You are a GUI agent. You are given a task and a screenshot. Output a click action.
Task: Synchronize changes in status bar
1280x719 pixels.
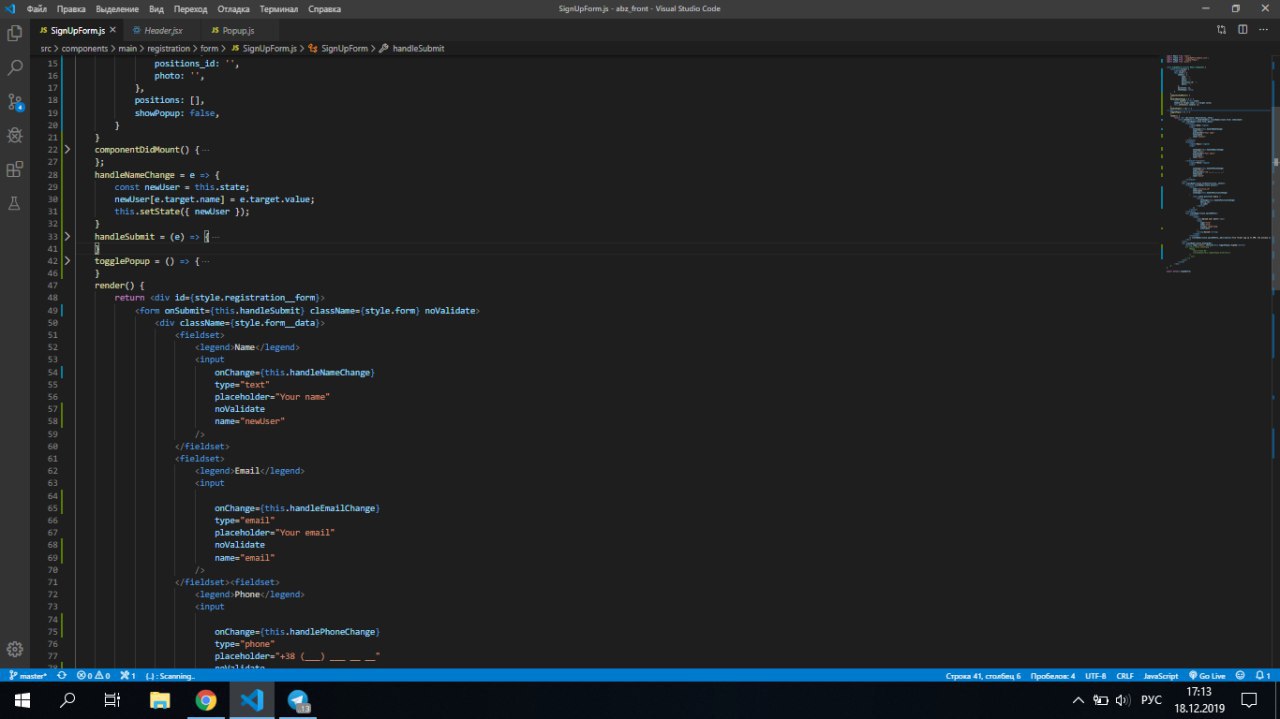(x=62, y=676)
